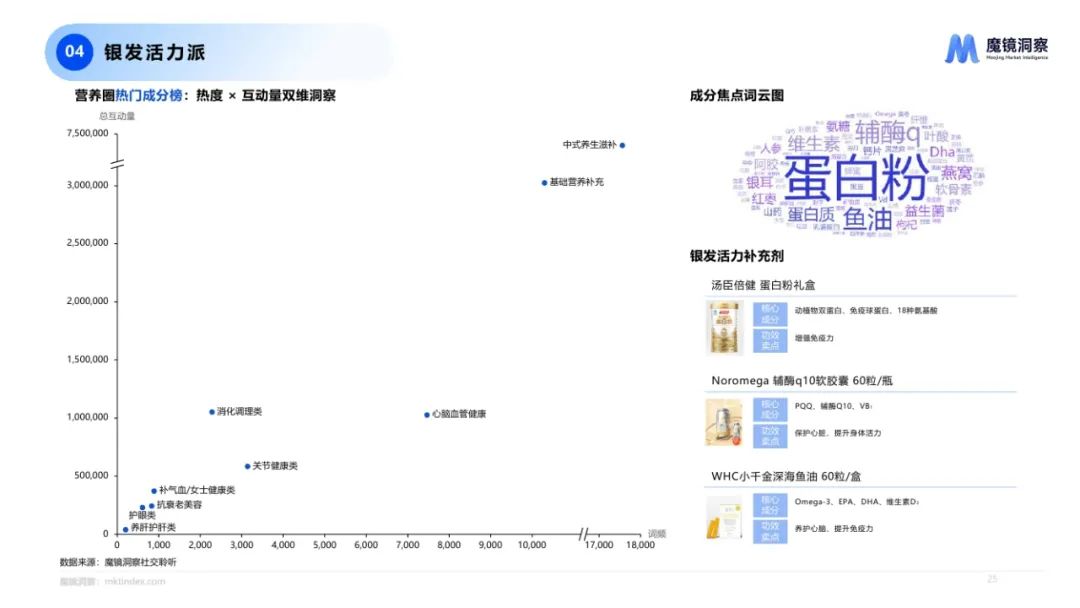Click the 魔镜洞察 logo icon
Screen dimensions: 1080x608
coord(962,49)
